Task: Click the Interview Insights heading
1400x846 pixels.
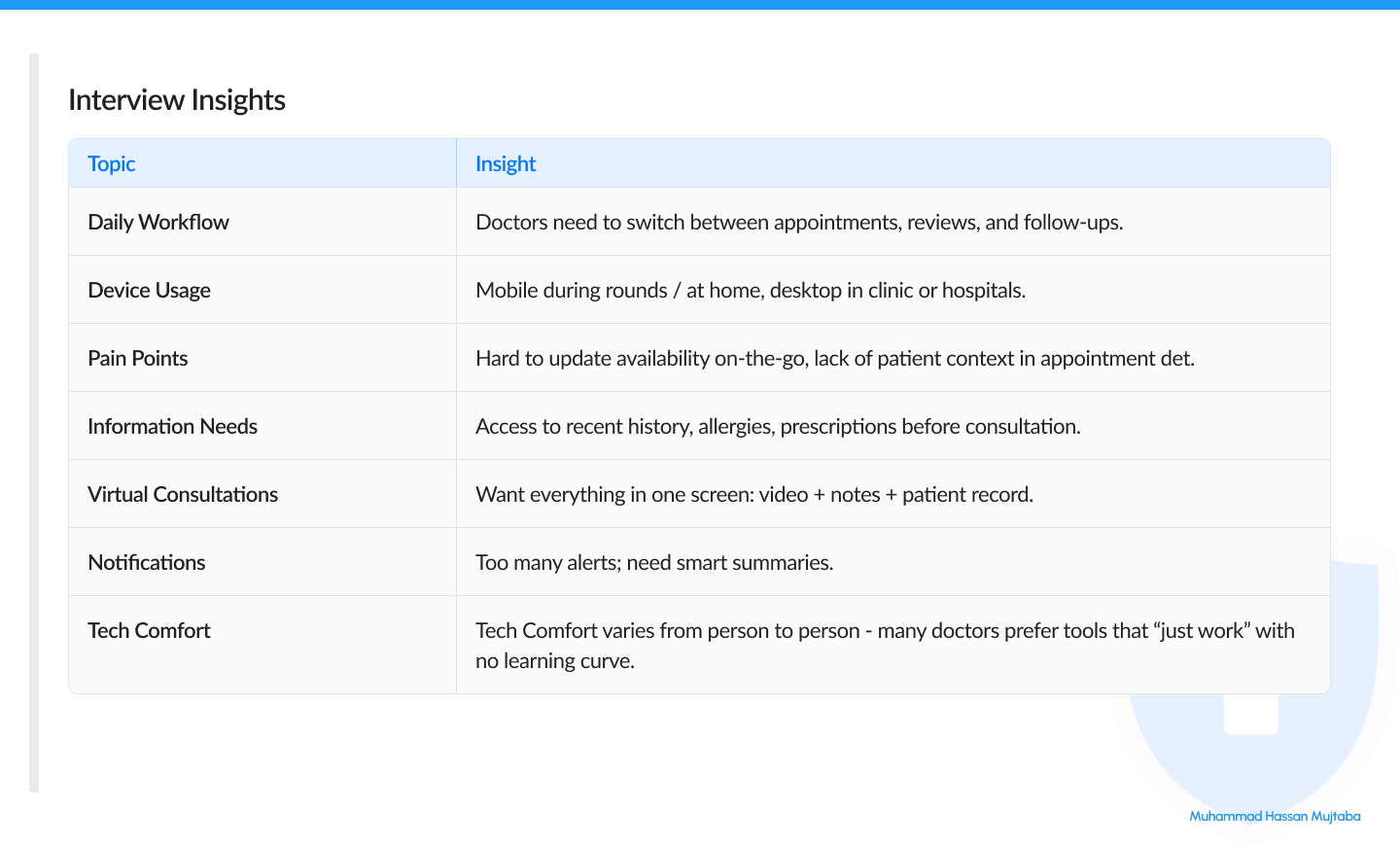Action: [176, 100]
